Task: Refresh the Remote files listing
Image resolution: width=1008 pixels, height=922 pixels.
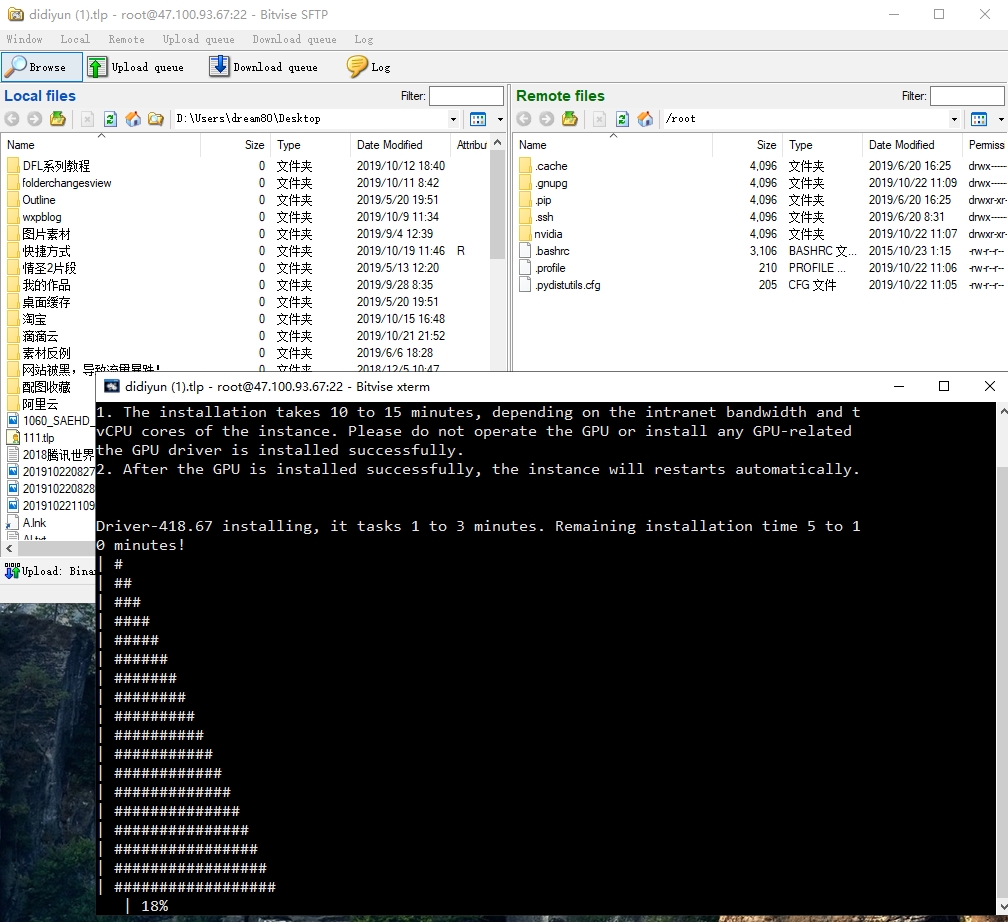Action: 622,119
